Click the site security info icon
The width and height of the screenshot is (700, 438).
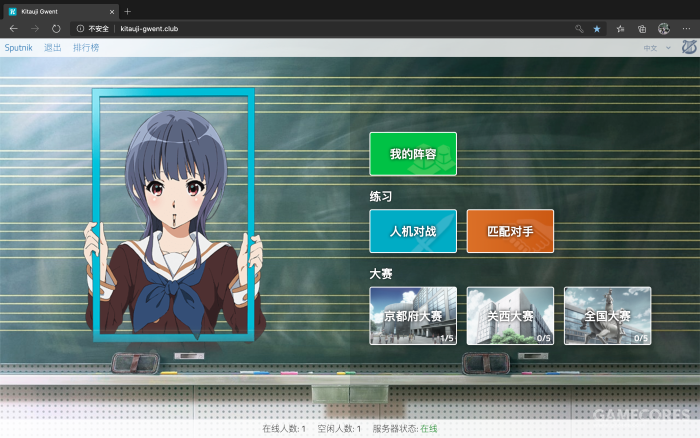pos(80,29)
